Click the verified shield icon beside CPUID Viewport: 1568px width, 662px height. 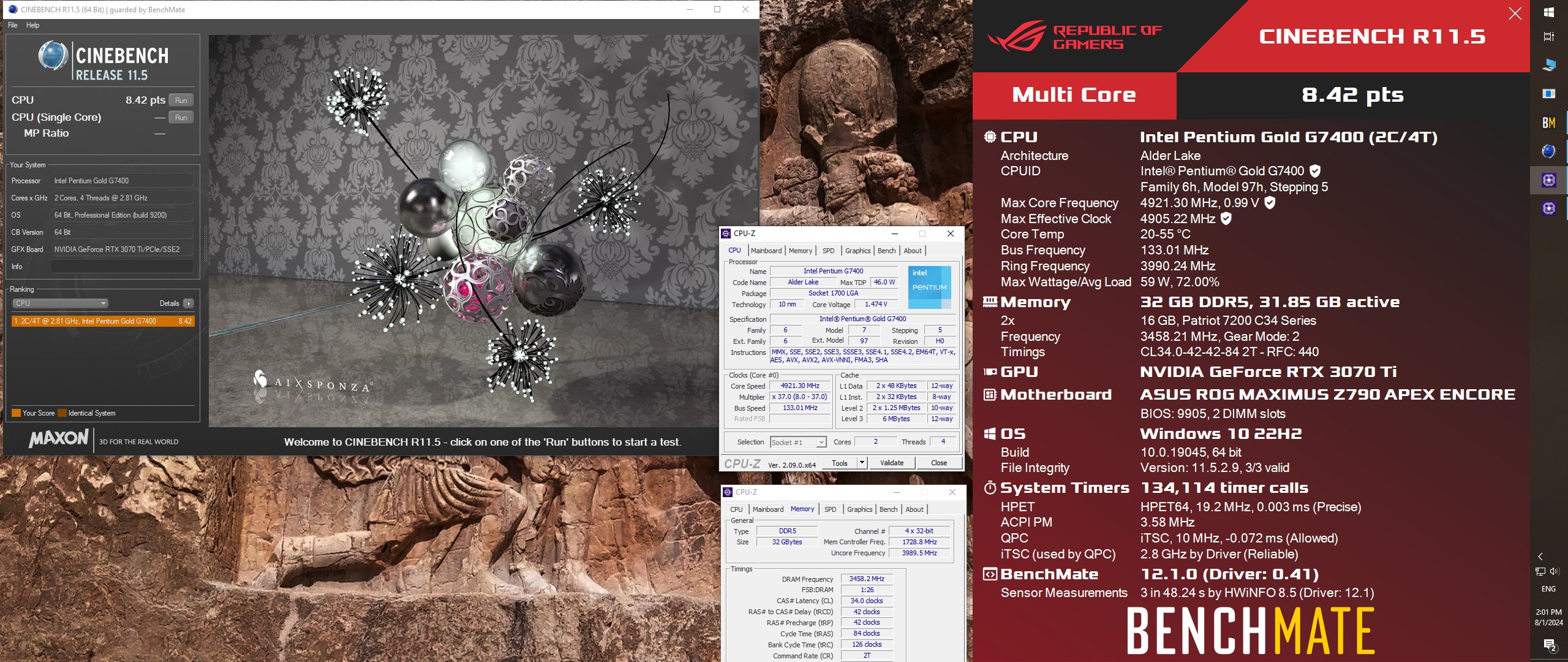point(1315,171)
